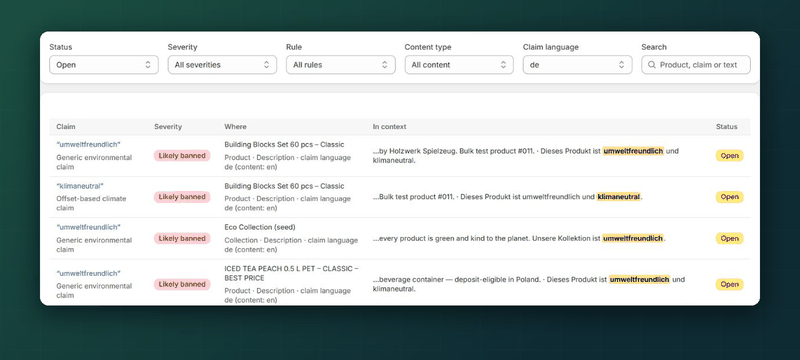Open "umweltfreundlich" claim for Eco Collection (seed)
Screen dimensions: 800x360
coord(88,227)
